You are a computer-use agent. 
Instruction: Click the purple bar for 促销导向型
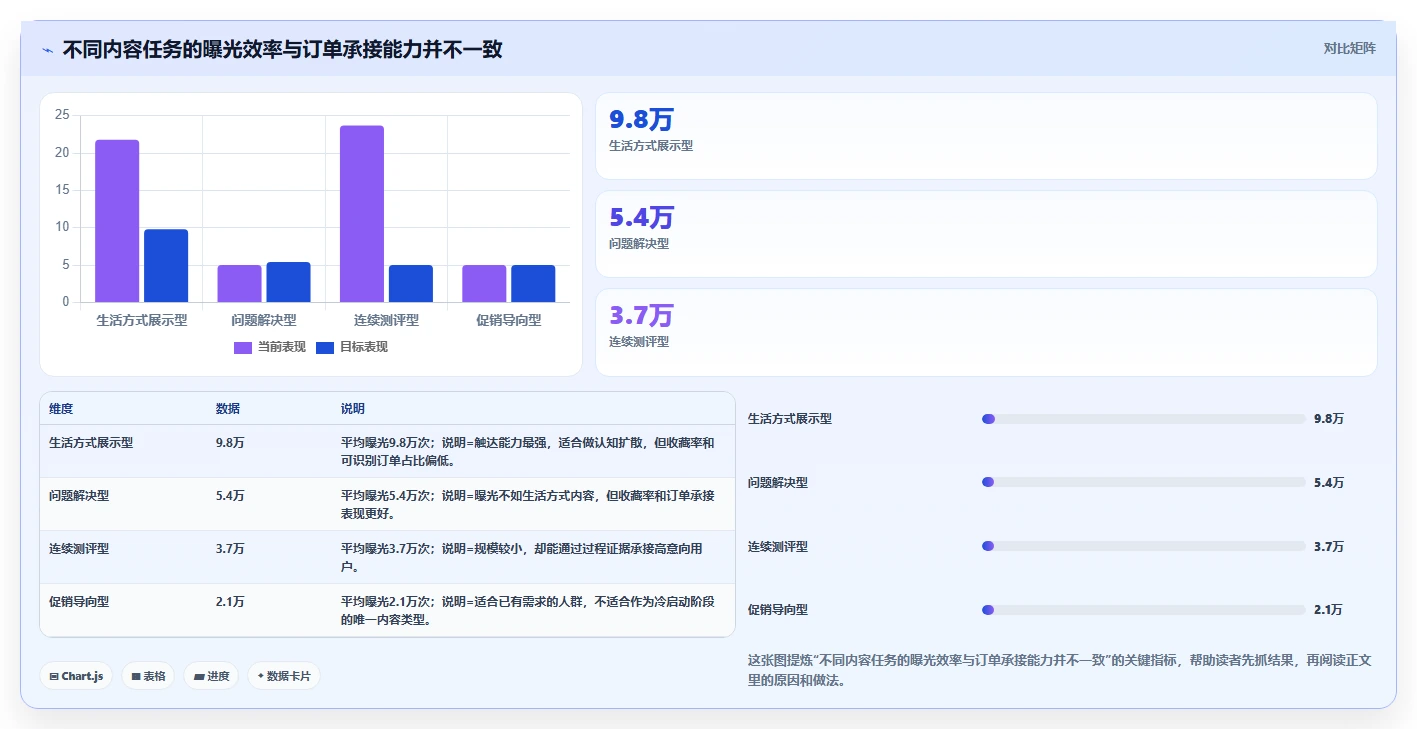(x=484, y=284)
